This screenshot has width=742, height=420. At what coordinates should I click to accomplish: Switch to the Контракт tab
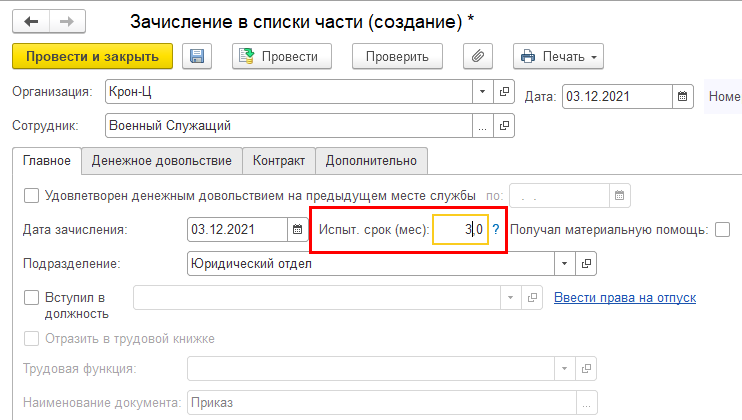tap(279, 160)
